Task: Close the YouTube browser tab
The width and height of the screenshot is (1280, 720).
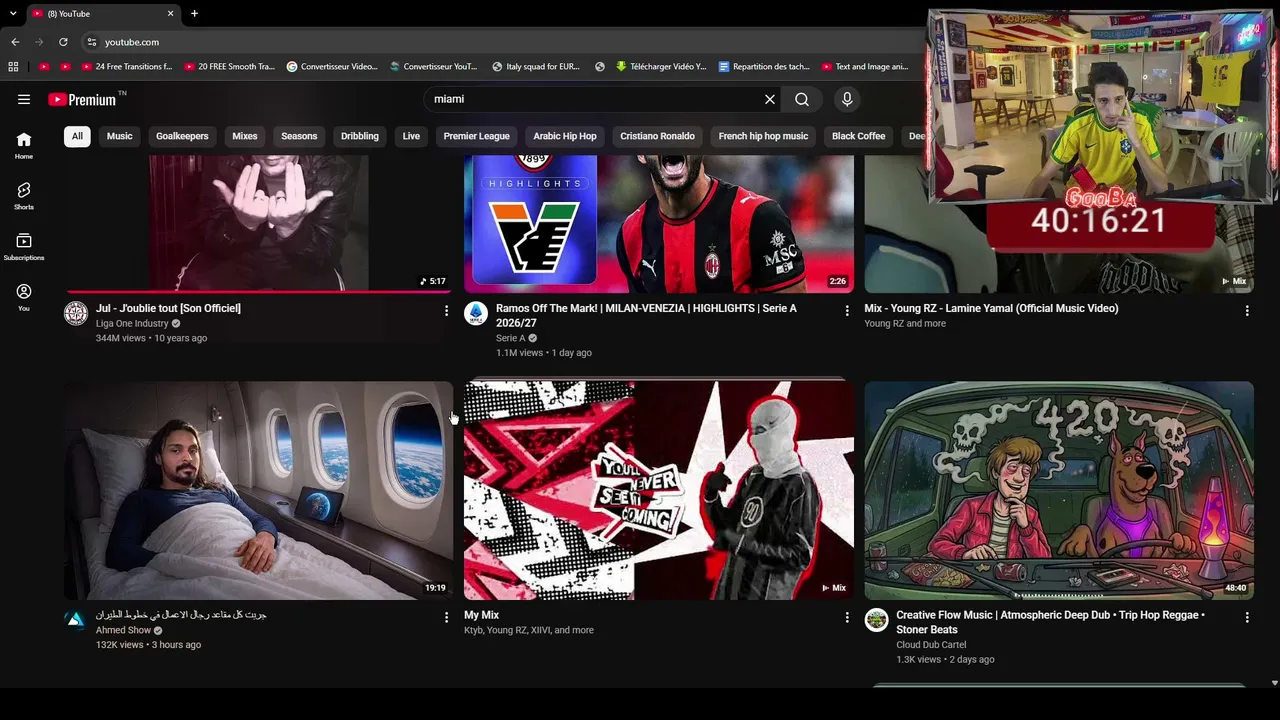Action: [x=170, y=13]
